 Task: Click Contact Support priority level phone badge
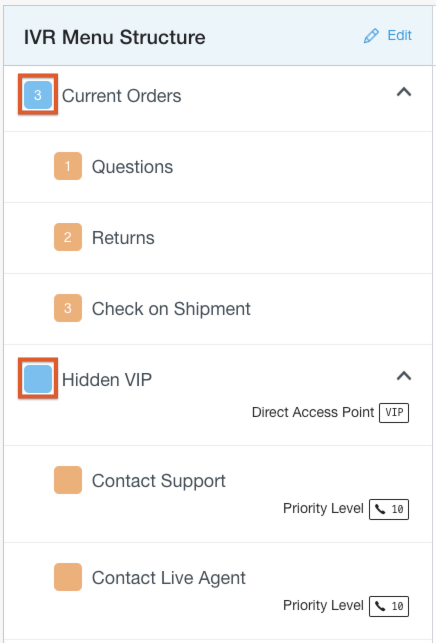coord(389,509)
